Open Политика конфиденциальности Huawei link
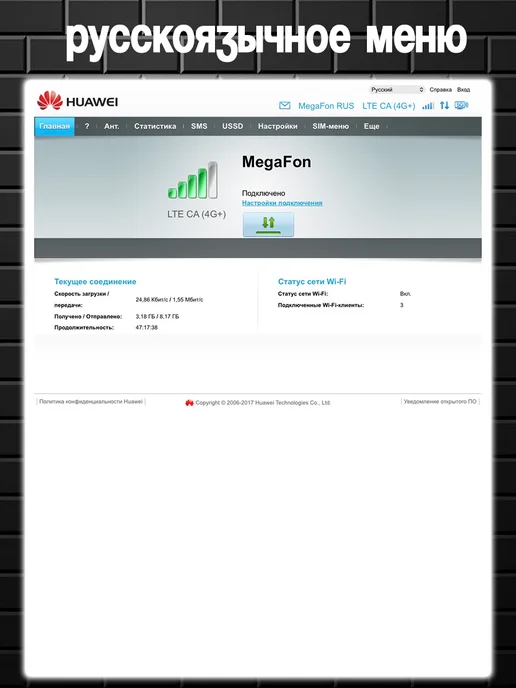The image size is (516, 688). 91,401
